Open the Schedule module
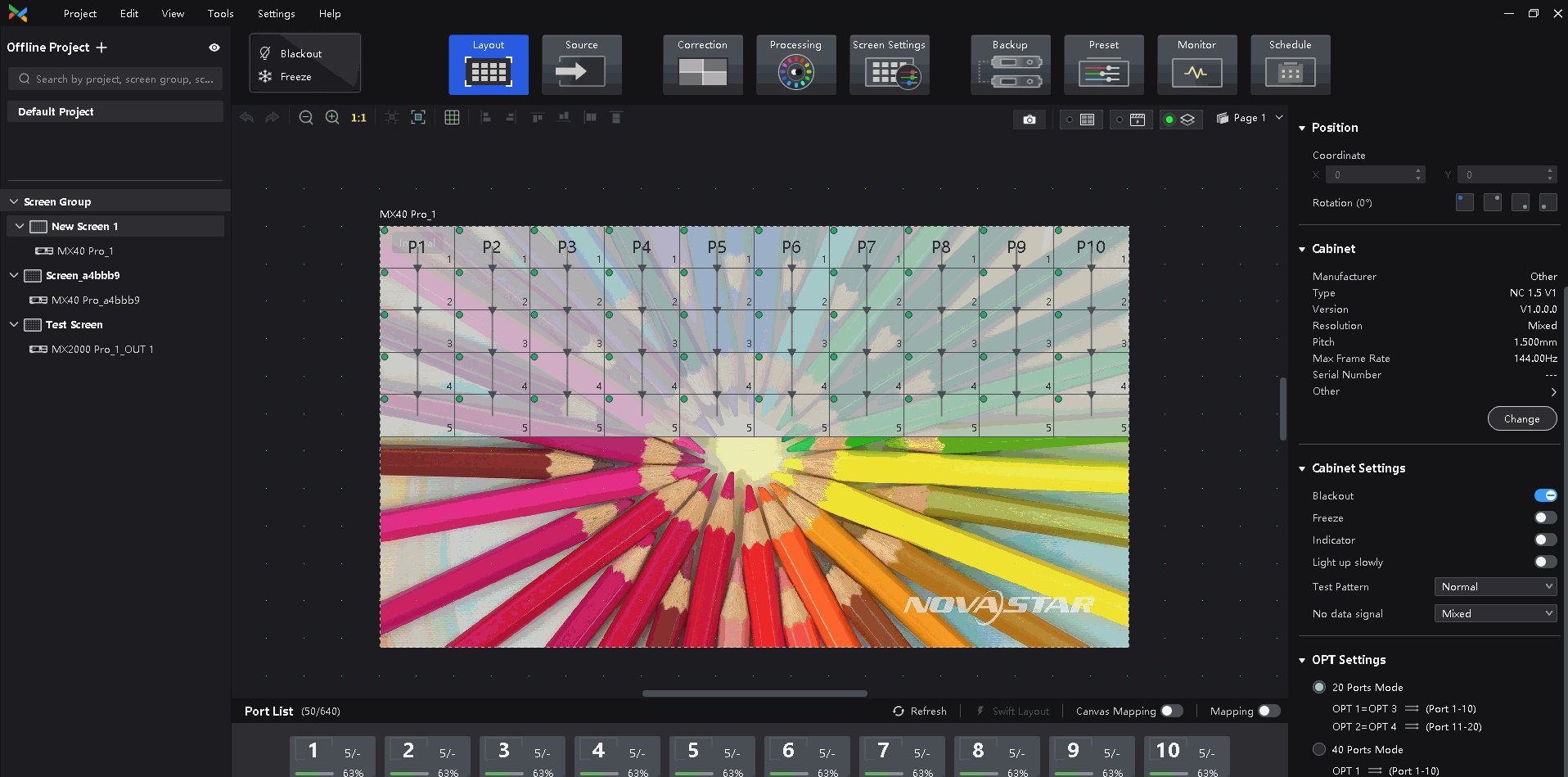 click(x=1290, y=65)
